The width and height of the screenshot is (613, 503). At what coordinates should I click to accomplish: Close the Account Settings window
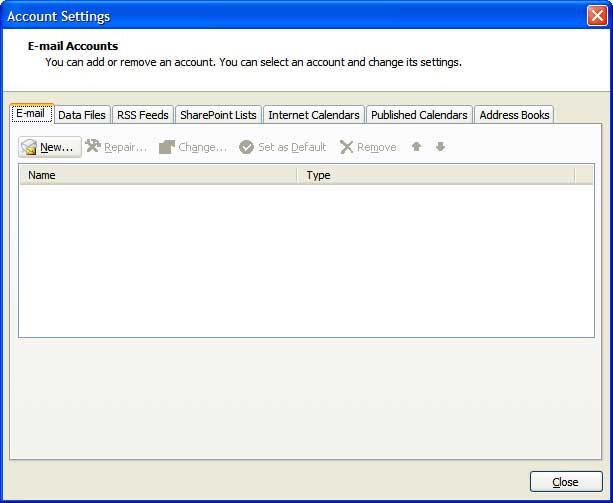click(597, 16)
